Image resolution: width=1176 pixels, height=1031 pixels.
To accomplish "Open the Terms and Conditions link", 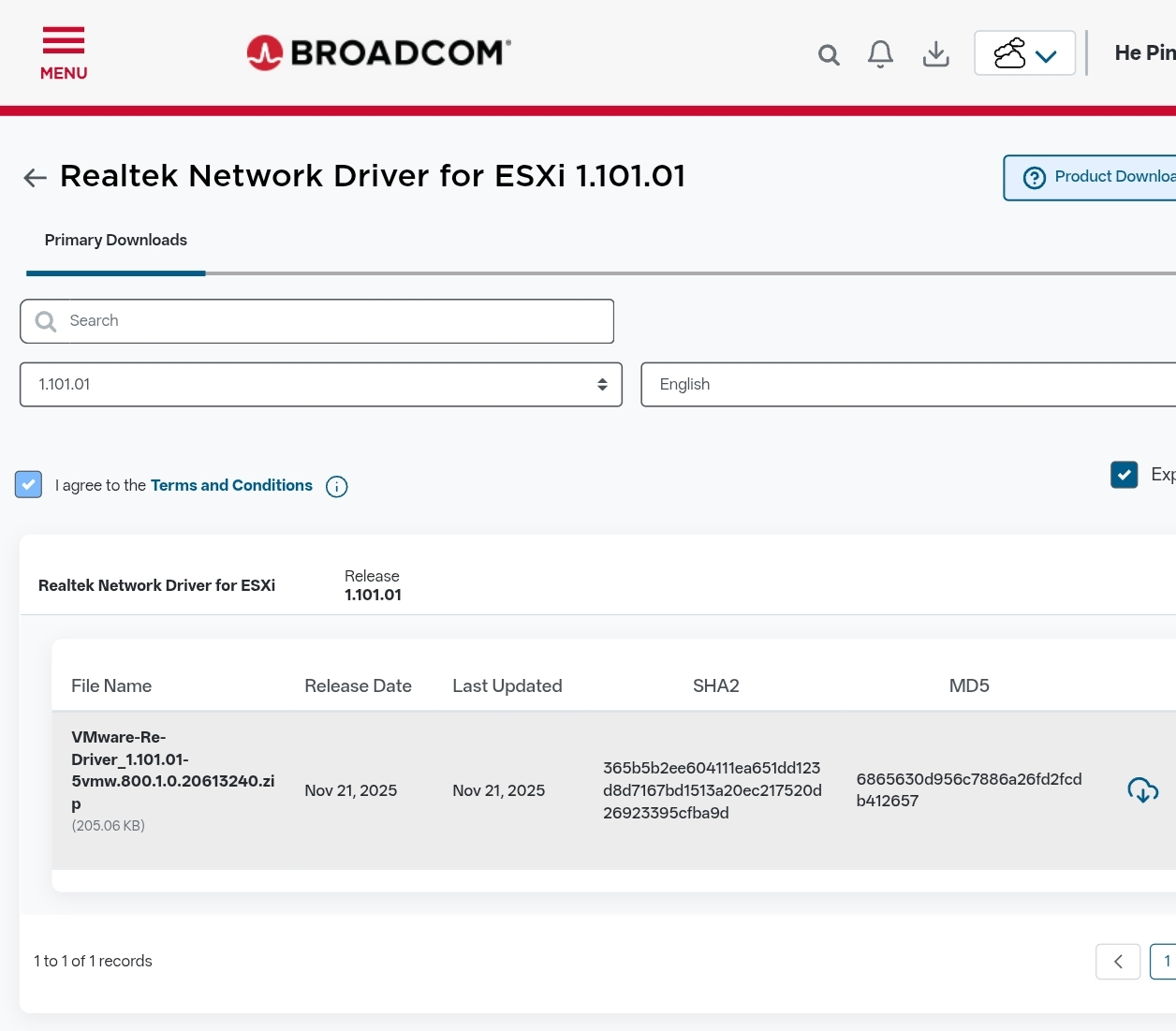I will tap(231, 485).
